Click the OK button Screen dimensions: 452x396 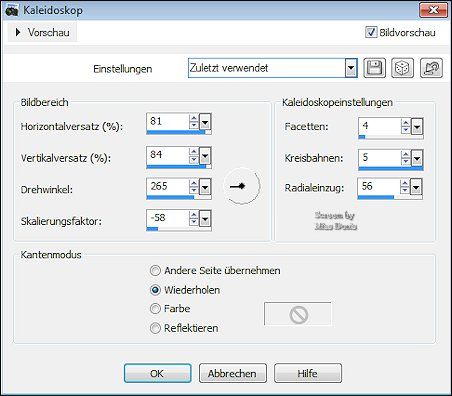coord(158,373)
